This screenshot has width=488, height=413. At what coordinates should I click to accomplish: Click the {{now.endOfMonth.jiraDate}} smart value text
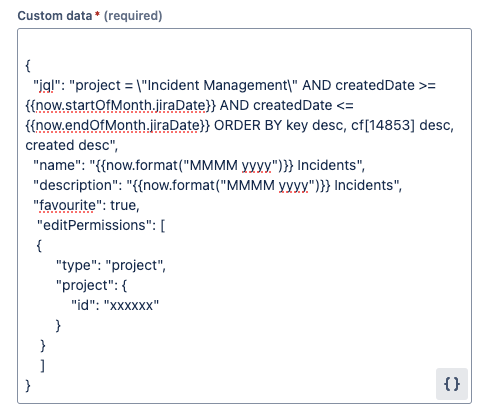coord(118,126)
